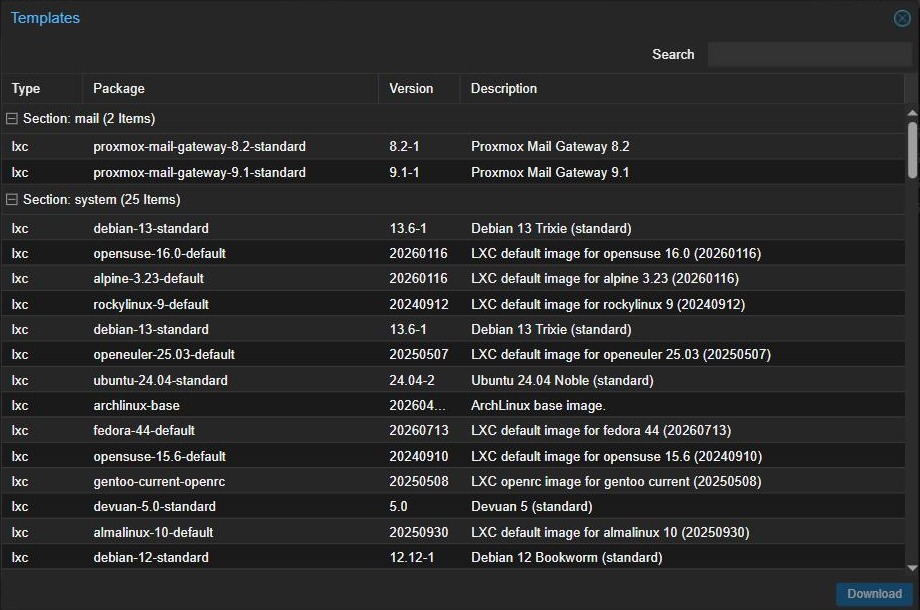Screen dimensions: 920x610
Task: Click 'Debian 12 Bookworm (standard)' description
Action: point(567,557)
